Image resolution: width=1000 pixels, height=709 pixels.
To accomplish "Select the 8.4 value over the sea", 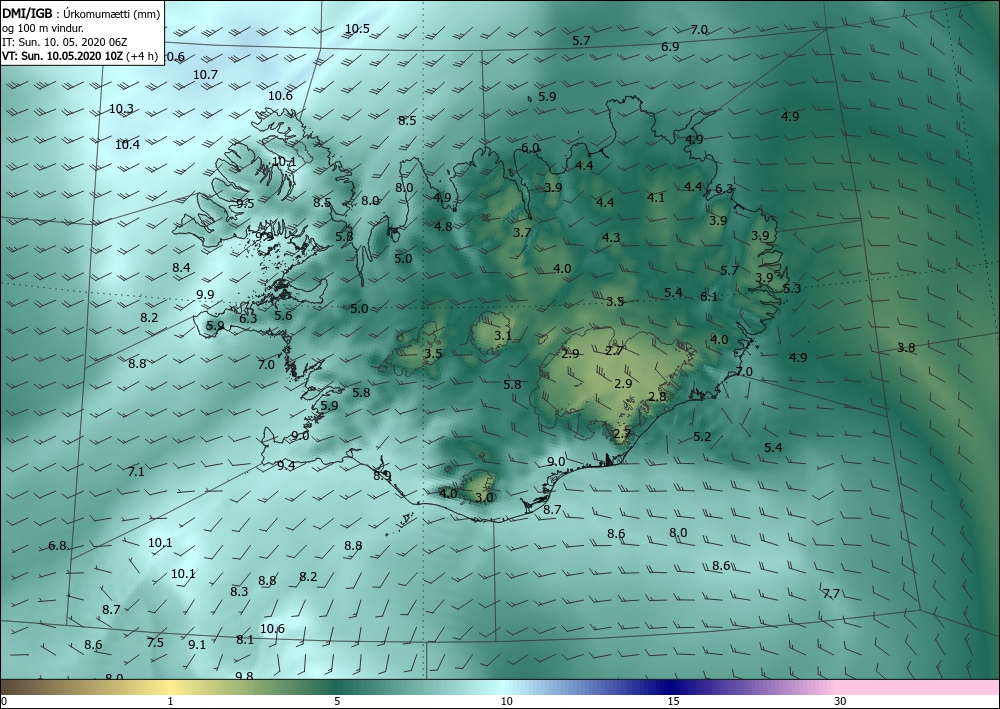I will [x=181, y=268].
